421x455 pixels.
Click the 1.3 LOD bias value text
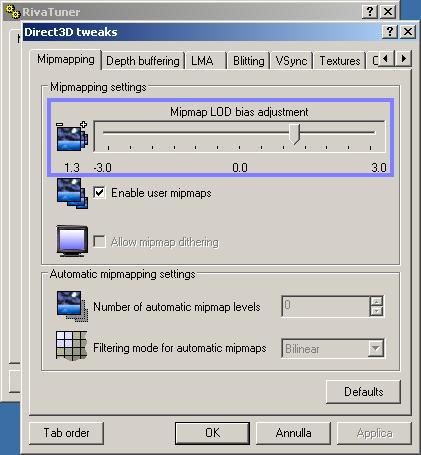pyautogui.click(x=72, y=167)
